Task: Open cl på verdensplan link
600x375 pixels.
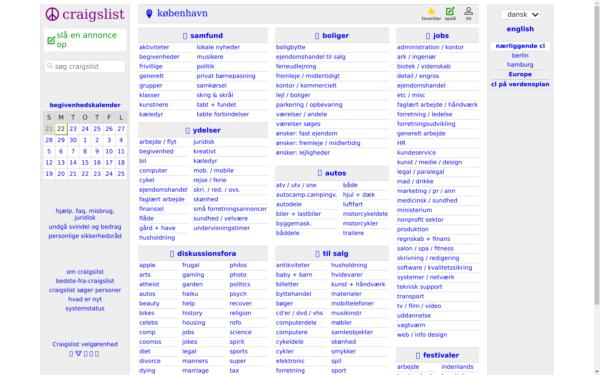Action: click(x=520, y=84)
